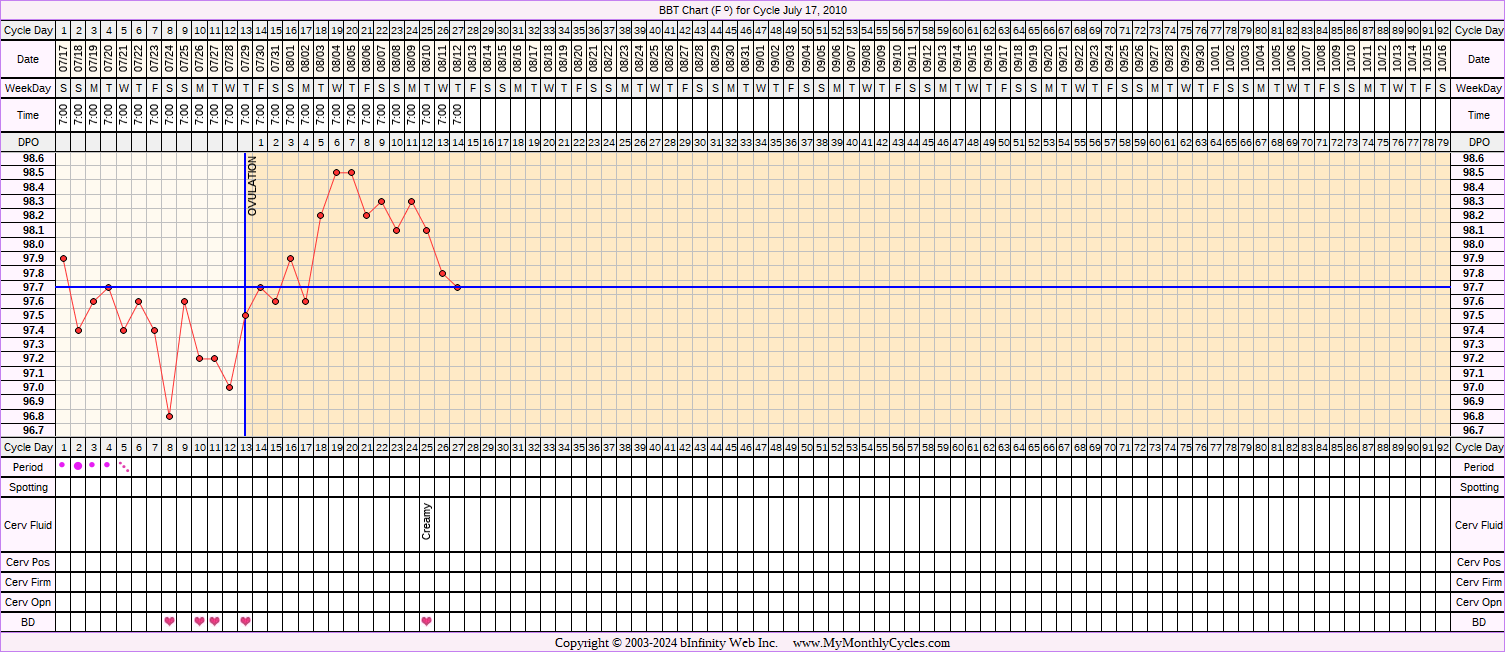Screen dimensions: 1505x652
Task: Click the 08/12 date header
Action: 457,60
